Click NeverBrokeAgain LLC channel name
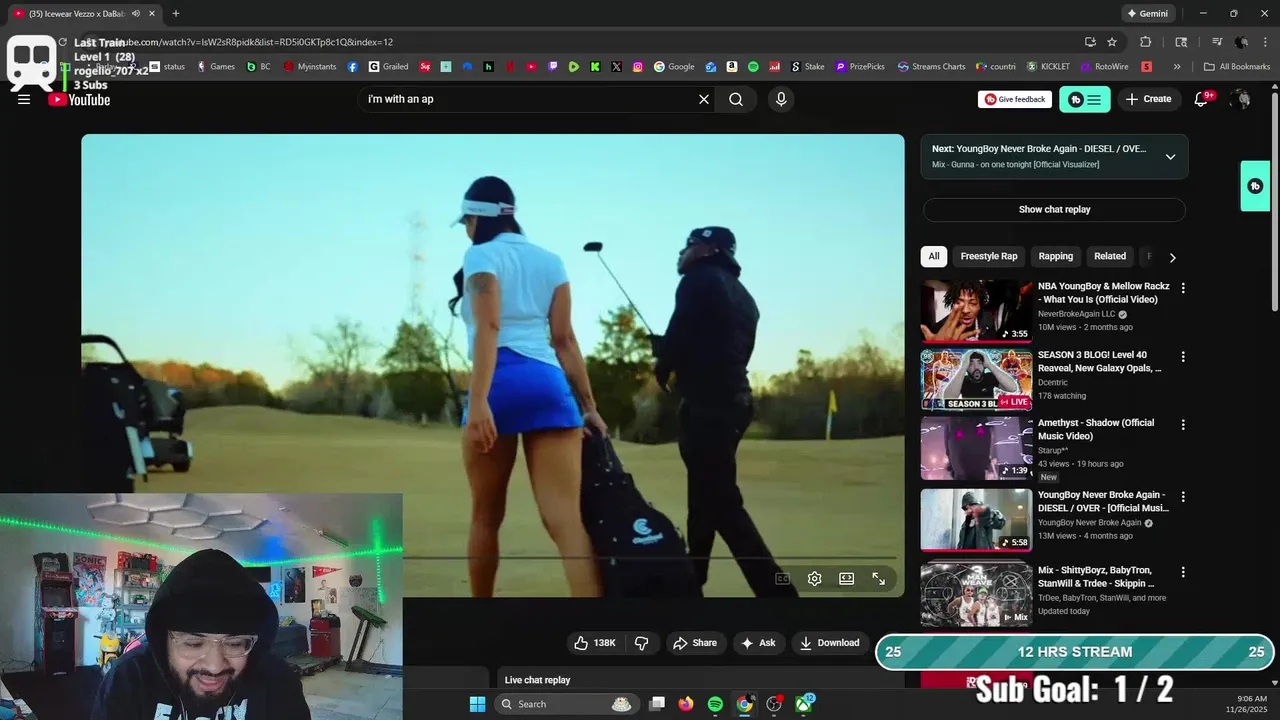1280x720 pixels. [x=1076, y=314]
